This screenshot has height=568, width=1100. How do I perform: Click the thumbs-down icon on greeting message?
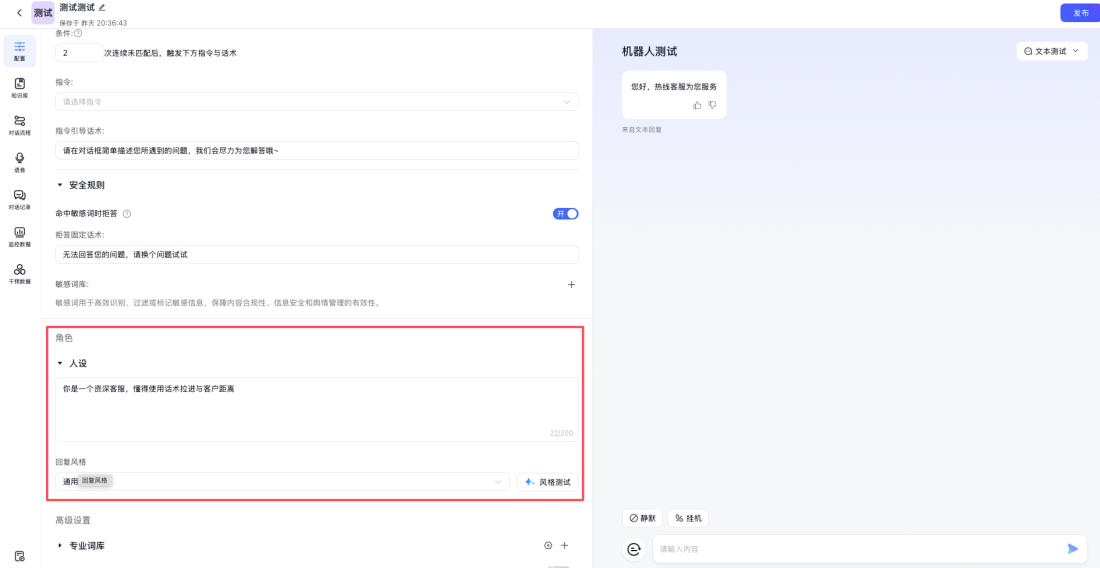click(712, 105)
